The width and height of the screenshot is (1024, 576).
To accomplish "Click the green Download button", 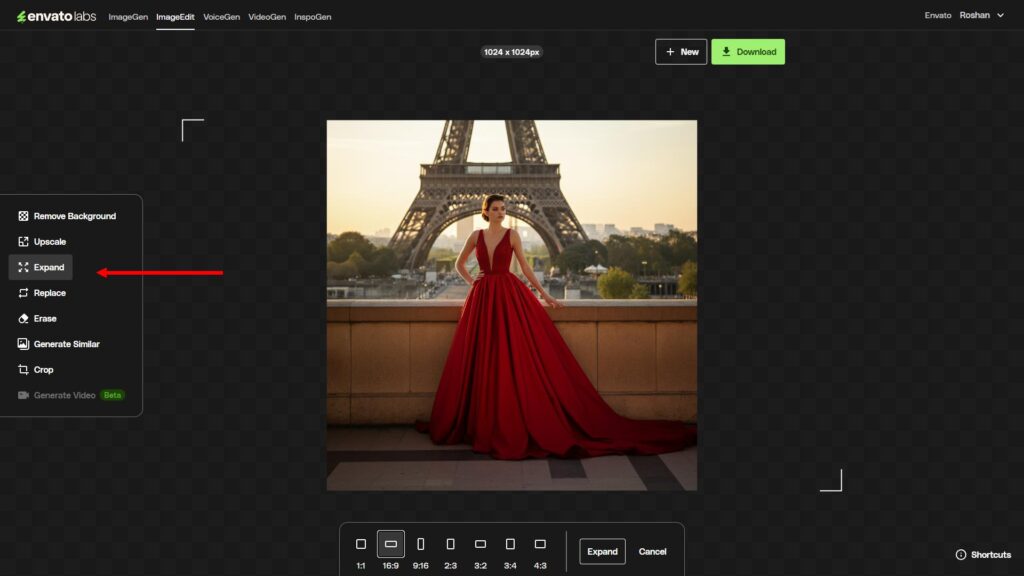I will 748,51.
